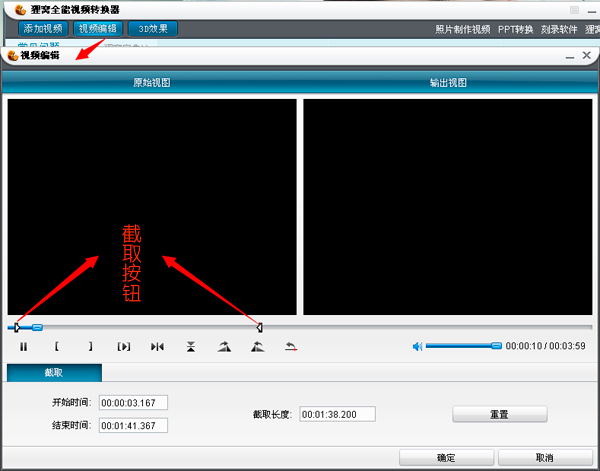The width and height of the screenshot is (600, 471).
Task: Click the 3D效果 button
Action: pos(153,29)
